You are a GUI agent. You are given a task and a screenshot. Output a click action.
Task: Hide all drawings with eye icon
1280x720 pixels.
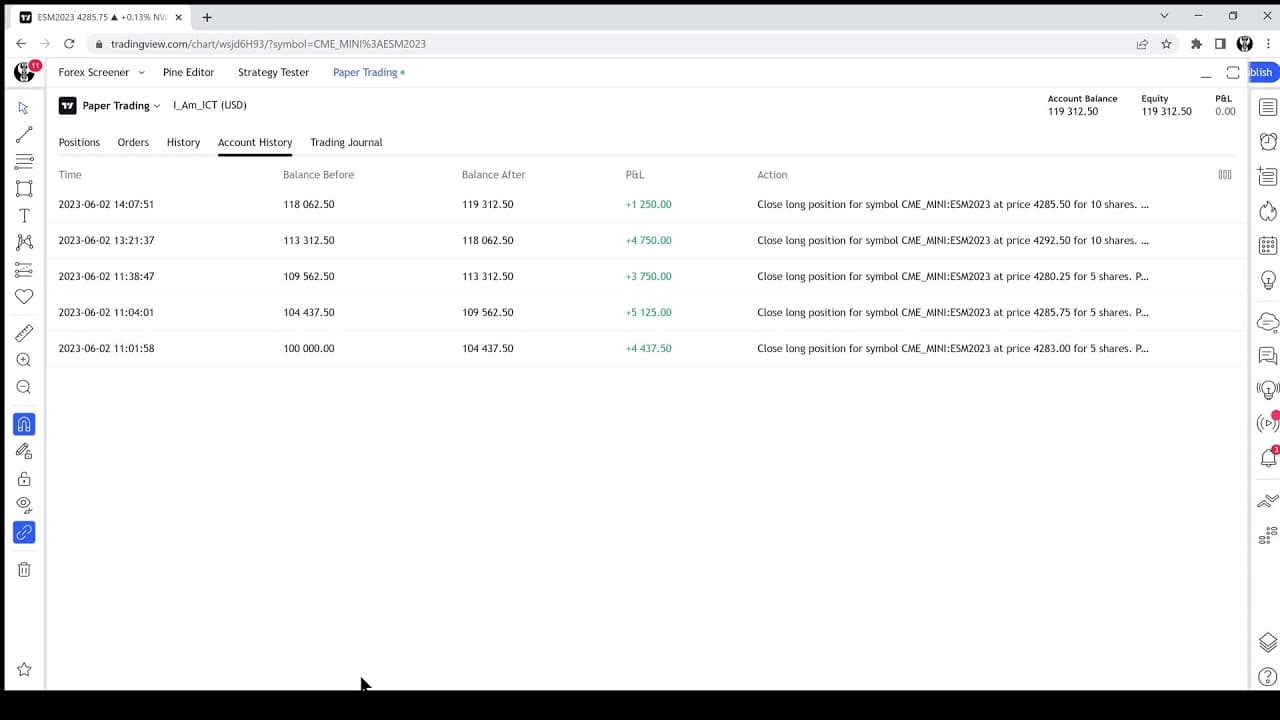tap(24, 505)
